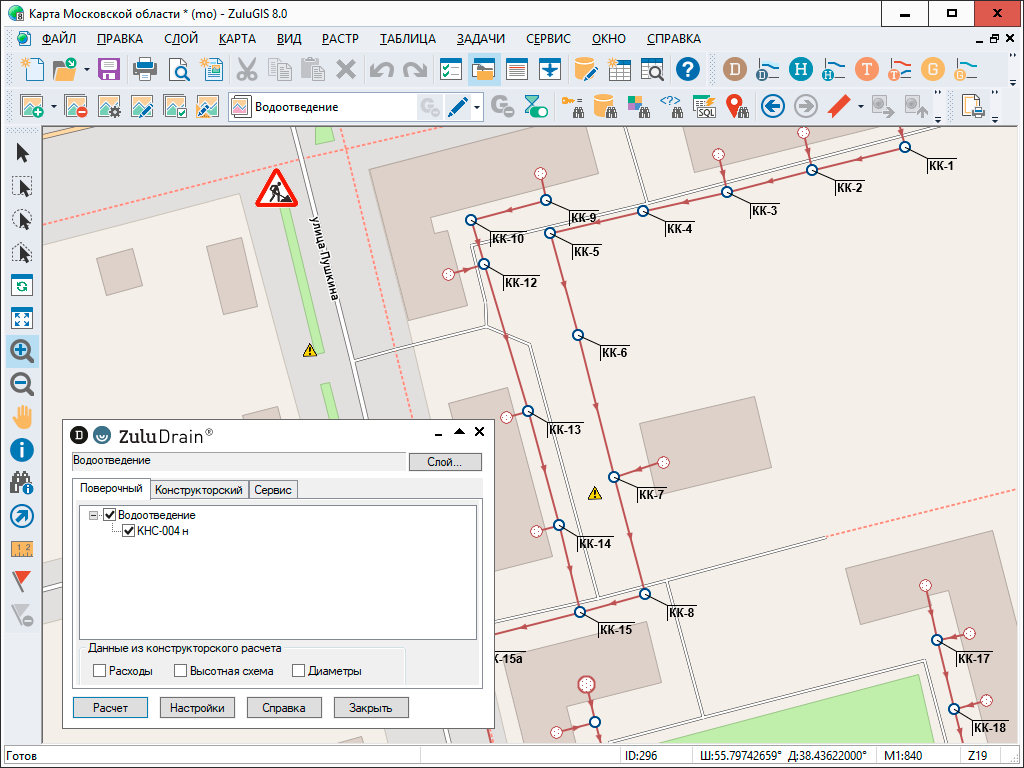This screenshot has width=1024, height=768.
Task: Uncheck the КНС-004 н tree item
Action: click(128, 531)
